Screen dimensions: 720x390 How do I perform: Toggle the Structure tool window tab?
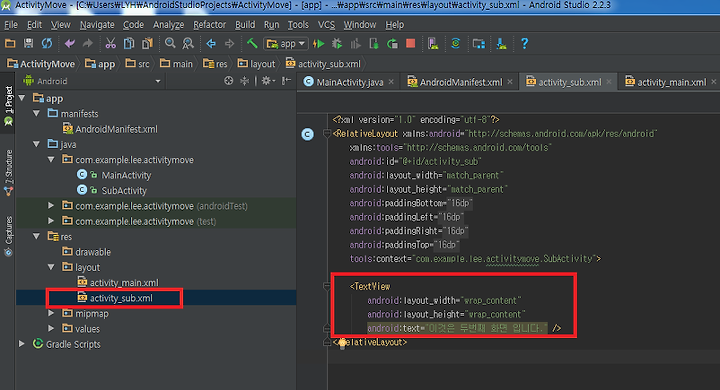[8, 173]
